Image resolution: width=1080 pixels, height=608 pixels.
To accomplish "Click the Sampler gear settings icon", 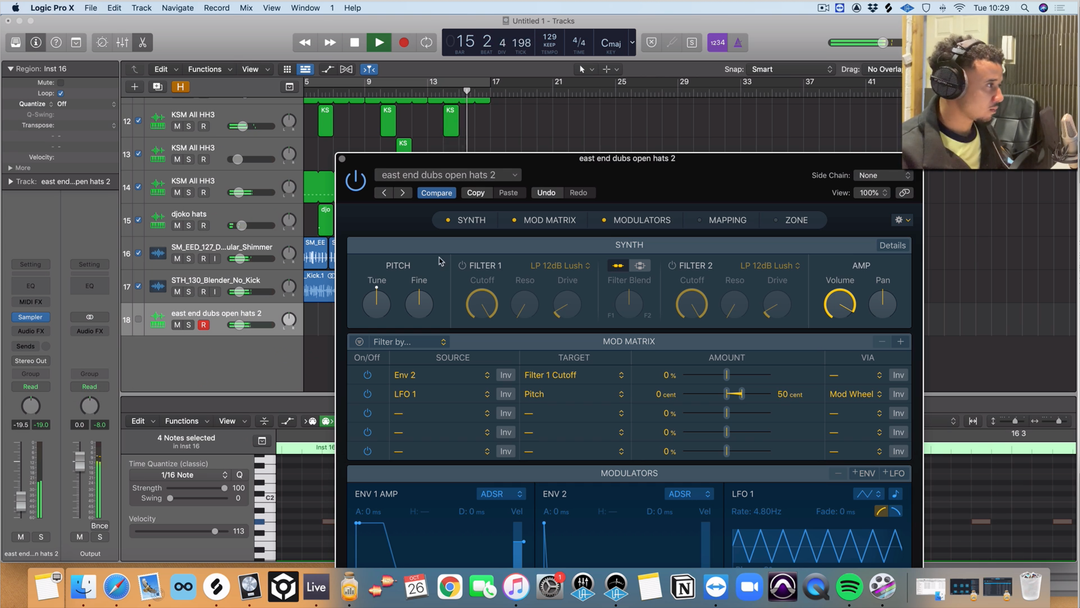I will tap(900, 220).
